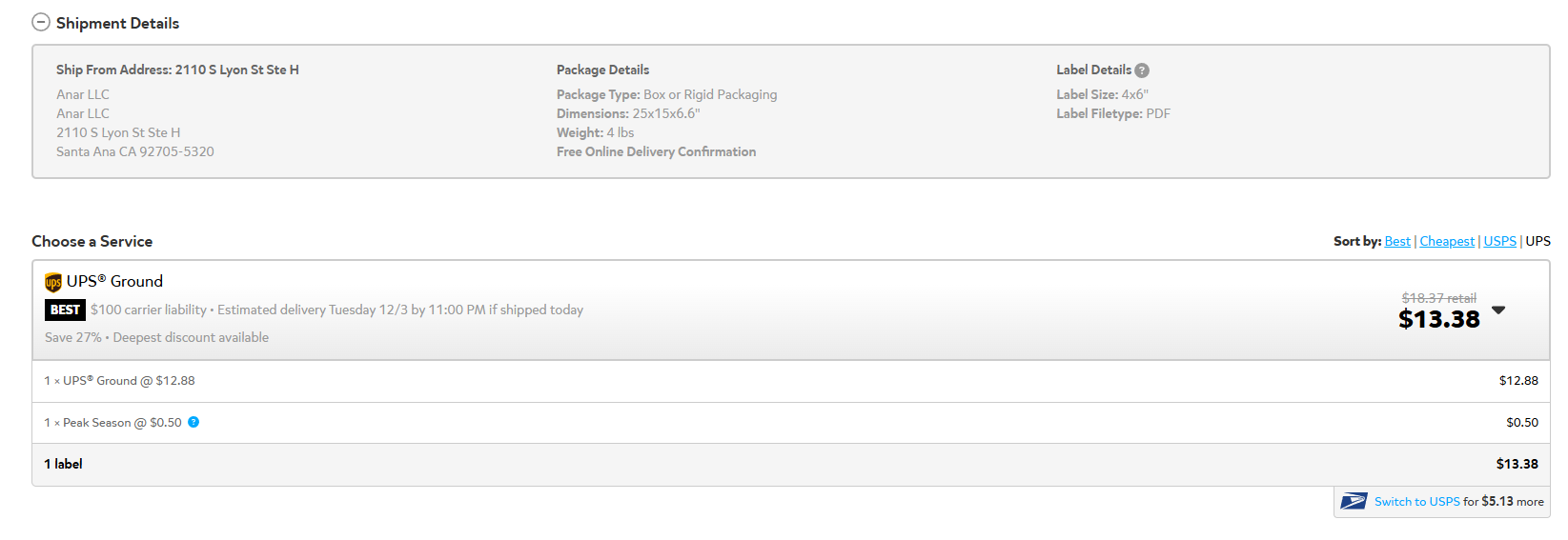Click the Peak Season surcharge row text
The height and width of the screenshot is (540, 1568).
(112, 422)
